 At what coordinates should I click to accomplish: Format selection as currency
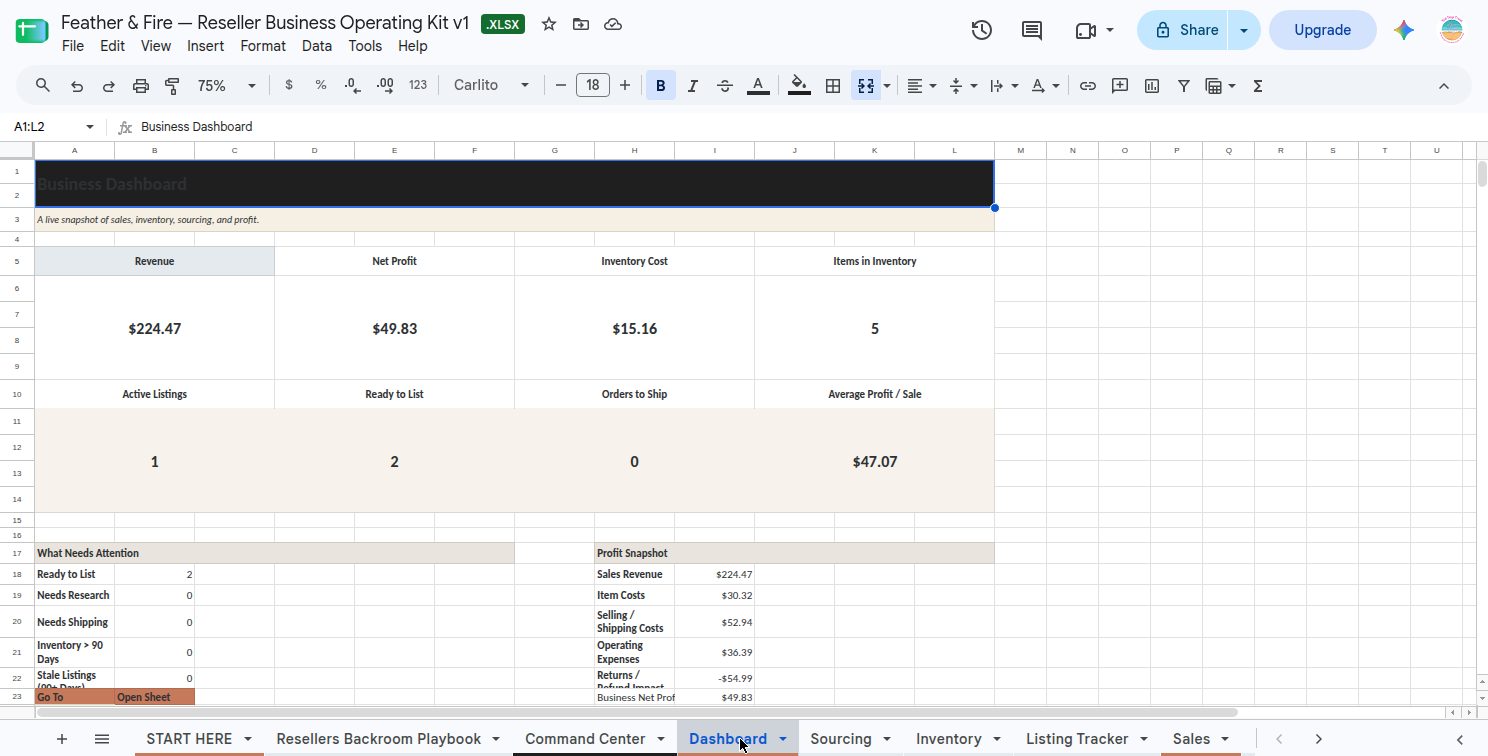click(289, 86)
